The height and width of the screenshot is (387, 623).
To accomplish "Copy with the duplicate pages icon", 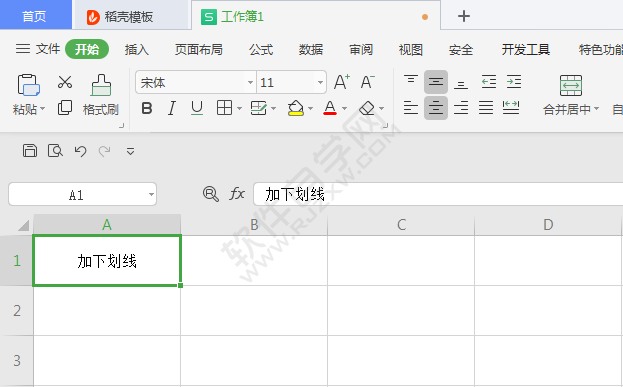I will (x=65, y=107).
